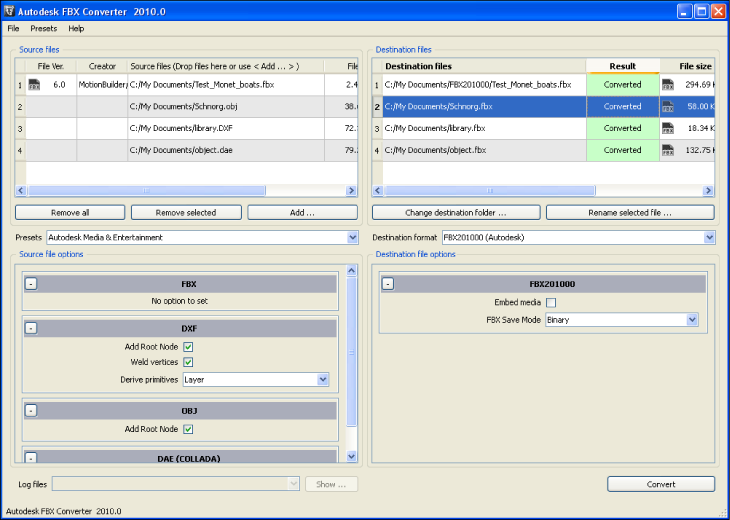Click Rename selected file button
The width and height of the screenshot is (730, 520).
(630, 213)
